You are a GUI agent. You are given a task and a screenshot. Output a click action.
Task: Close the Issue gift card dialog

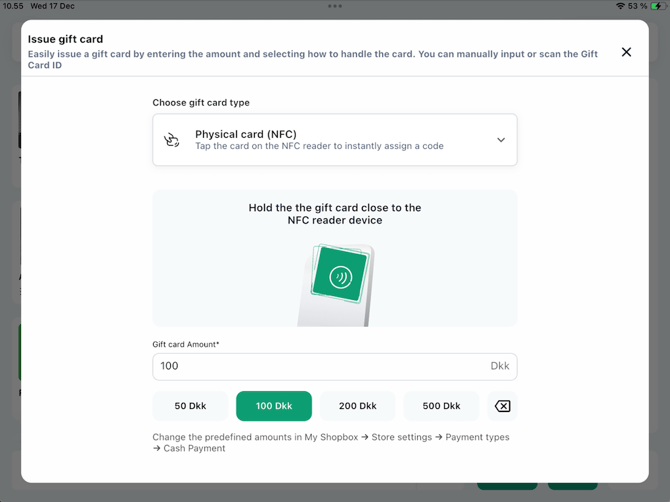tap(626, 52)
